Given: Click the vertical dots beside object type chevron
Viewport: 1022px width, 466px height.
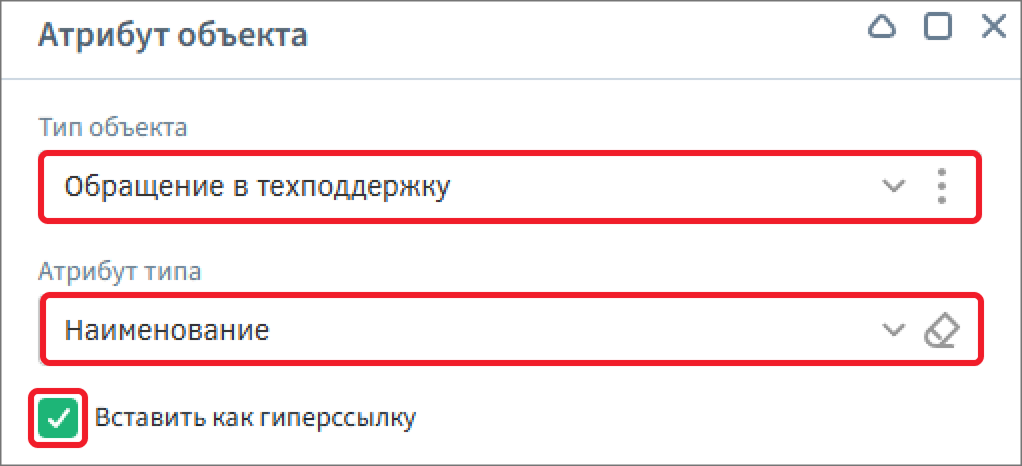Looking at the screenshot, I should click(x=941, y=186).
